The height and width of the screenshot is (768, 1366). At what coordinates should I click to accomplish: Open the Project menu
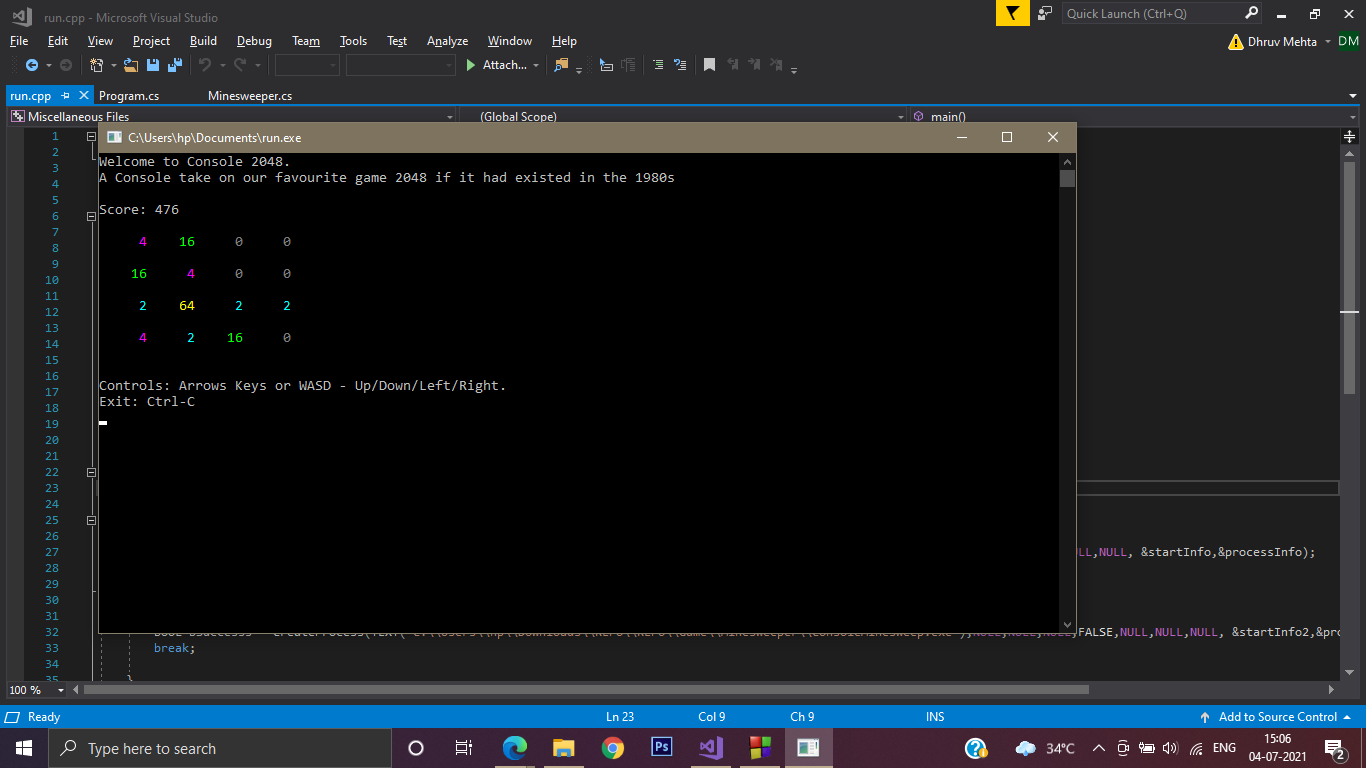[151, 41]
